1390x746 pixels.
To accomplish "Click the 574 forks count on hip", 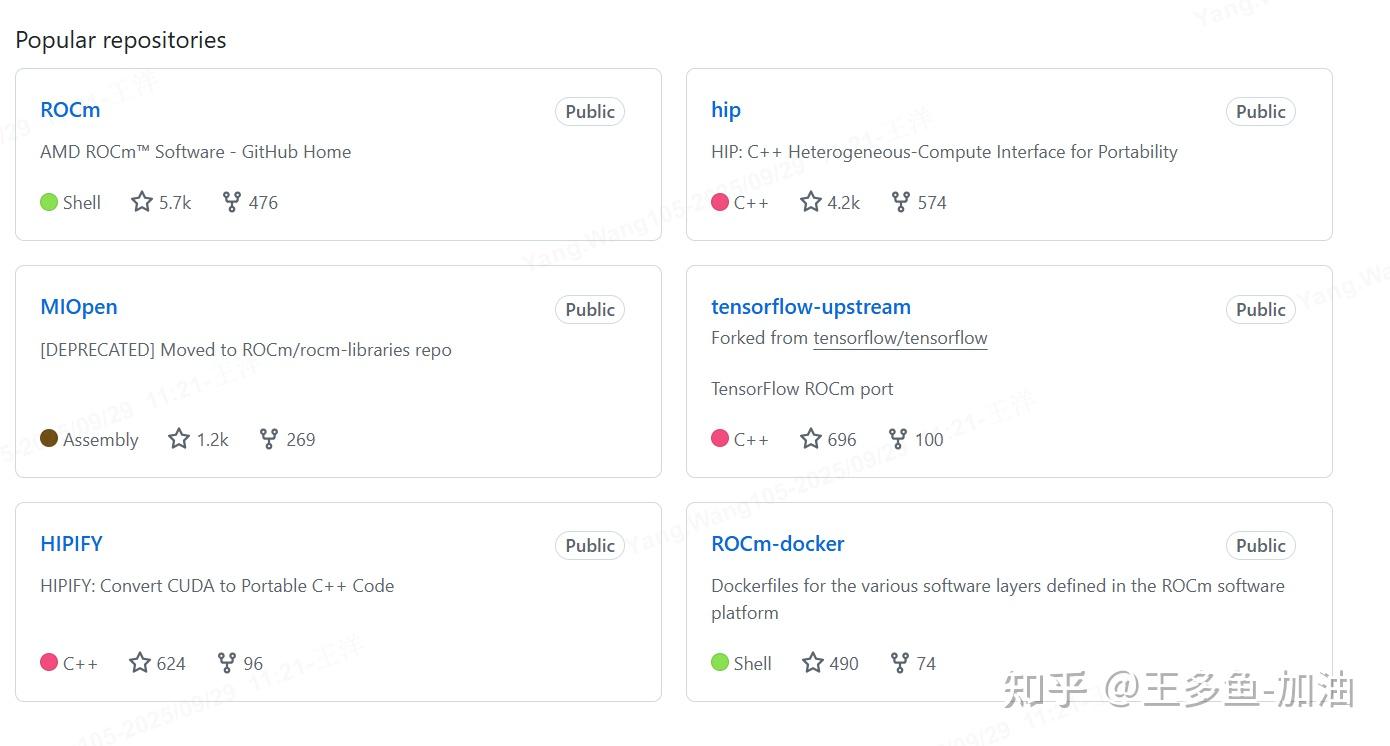I will tap(932, 203).
